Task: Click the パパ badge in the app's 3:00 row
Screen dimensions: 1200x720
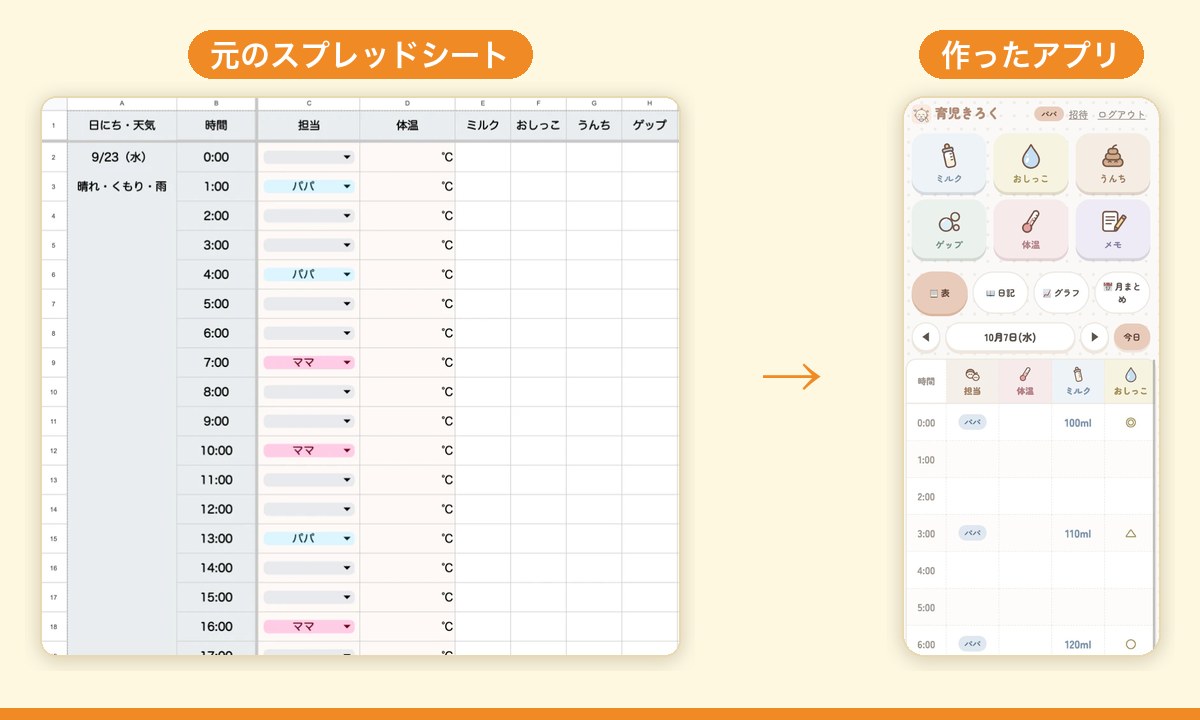Action: click(x=972, y=533)
